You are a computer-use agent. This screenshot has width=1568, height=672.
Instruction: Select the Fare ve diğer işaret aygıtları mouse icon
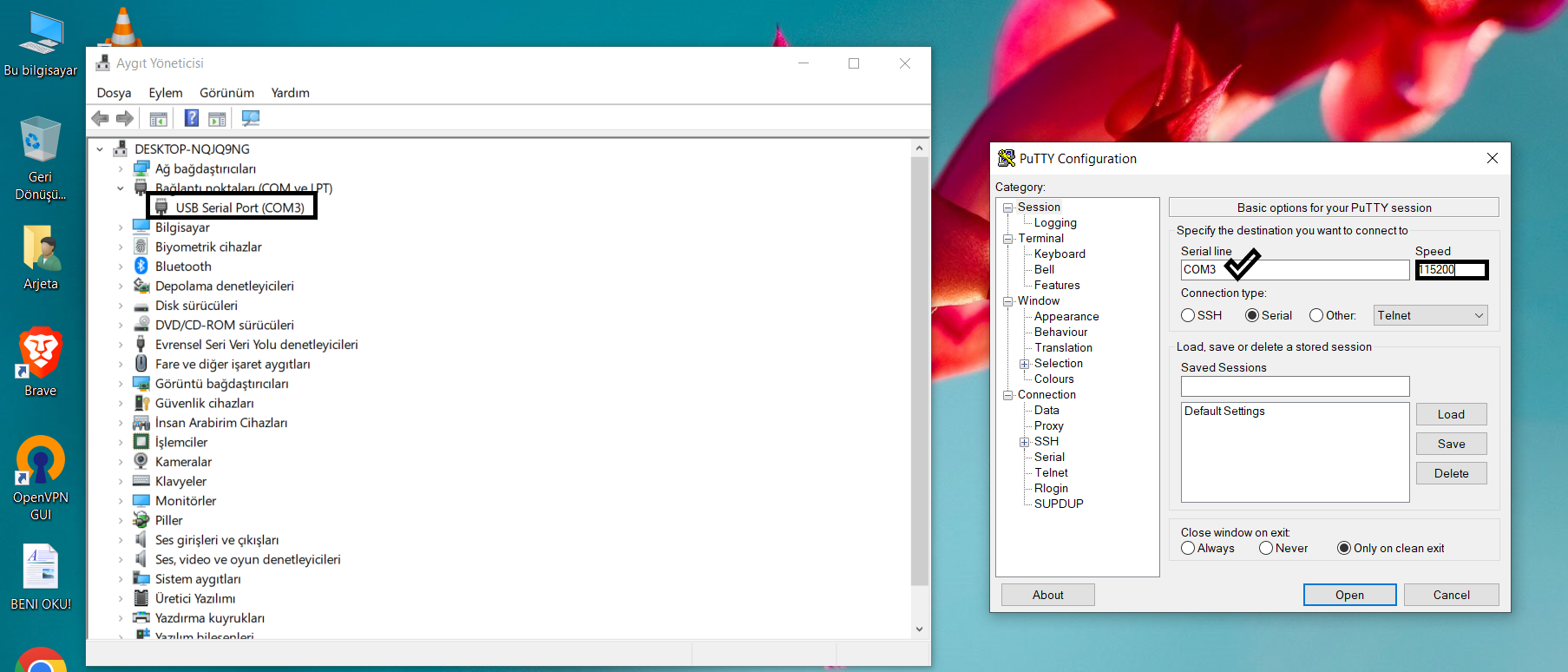coord(141,364)
